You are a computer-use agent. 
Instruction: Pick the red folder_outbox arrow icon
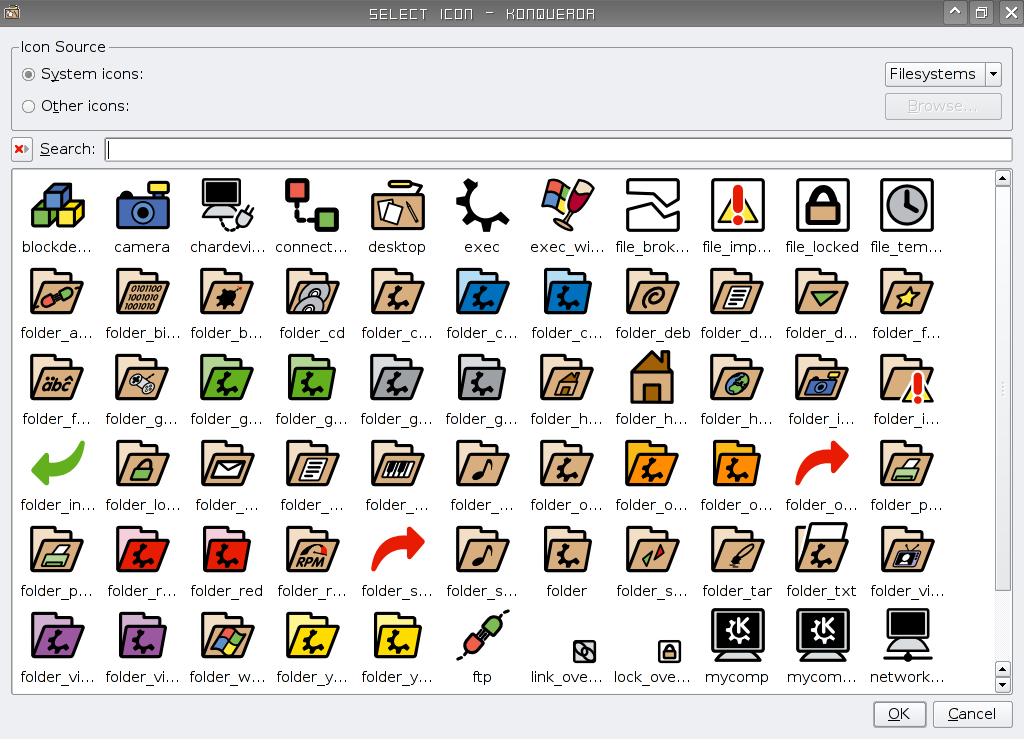click(822, 462)
